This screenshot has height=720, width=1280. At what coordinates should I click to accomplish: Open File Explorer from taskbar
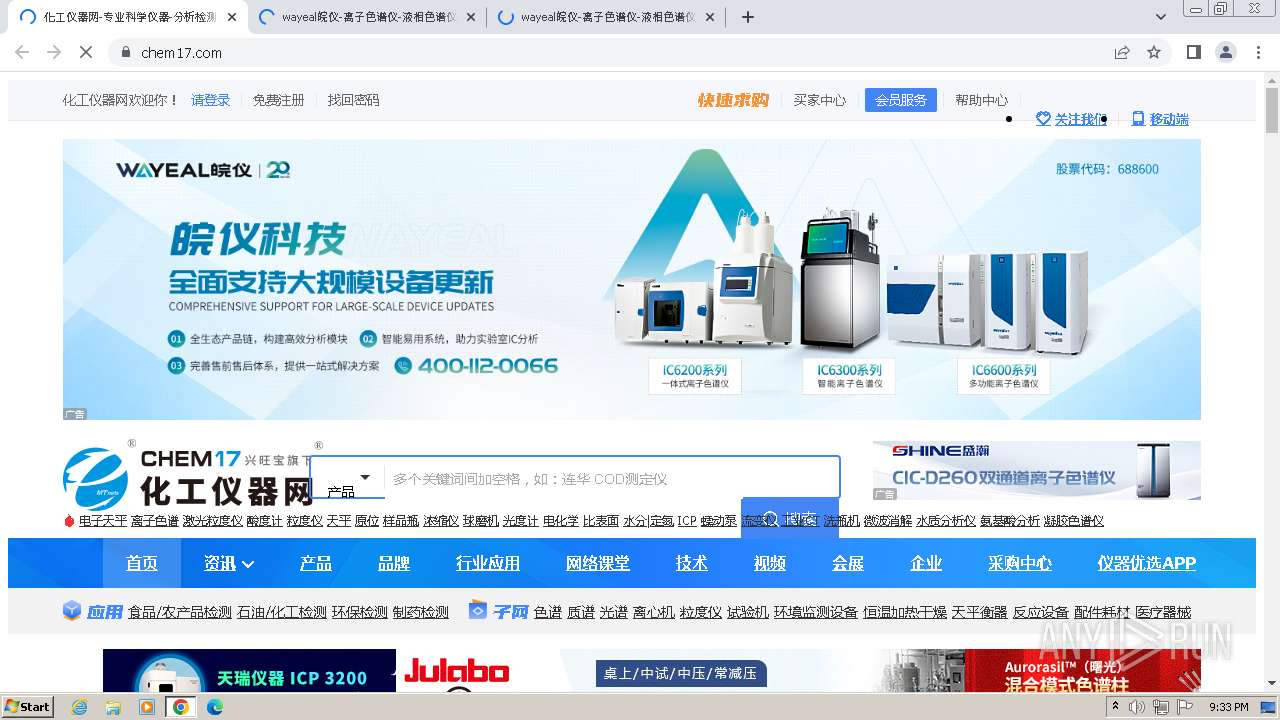113,707
